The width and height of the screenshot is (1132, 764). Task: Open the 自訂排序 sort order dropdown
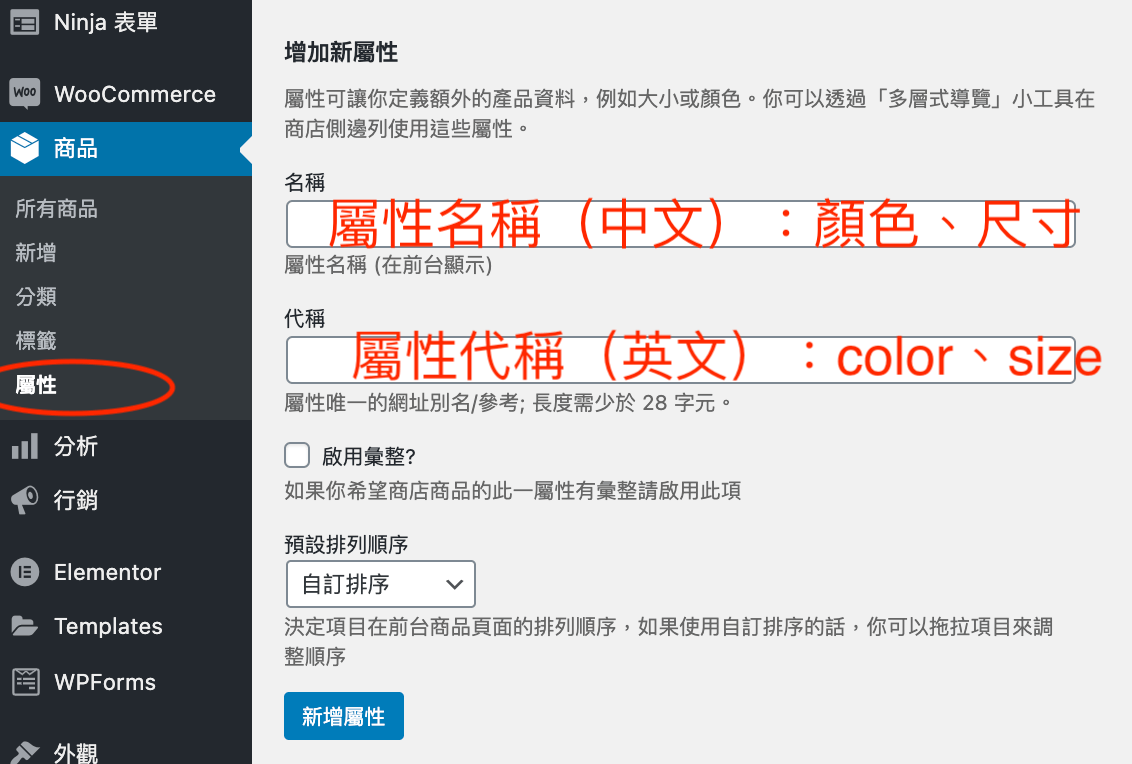[x=380, y=584]
